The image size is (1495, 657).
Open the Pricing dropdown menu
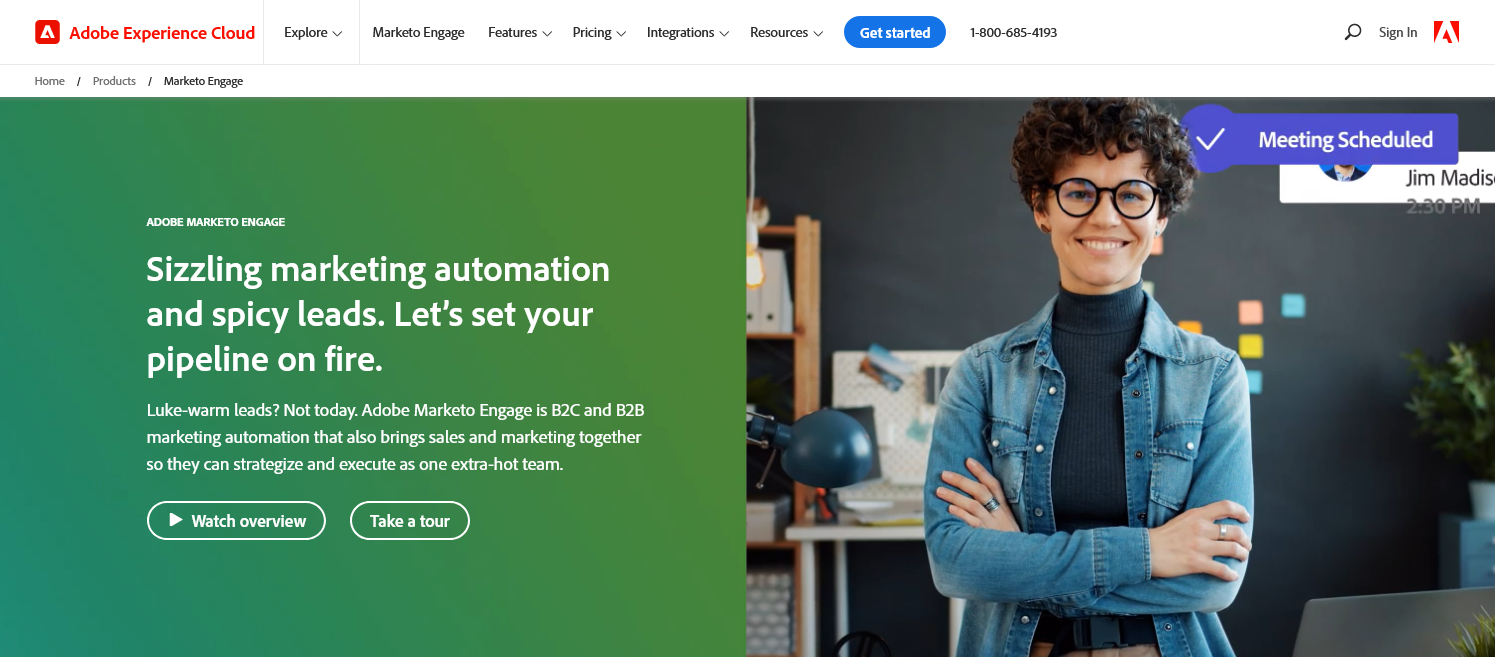click(599, 32)
